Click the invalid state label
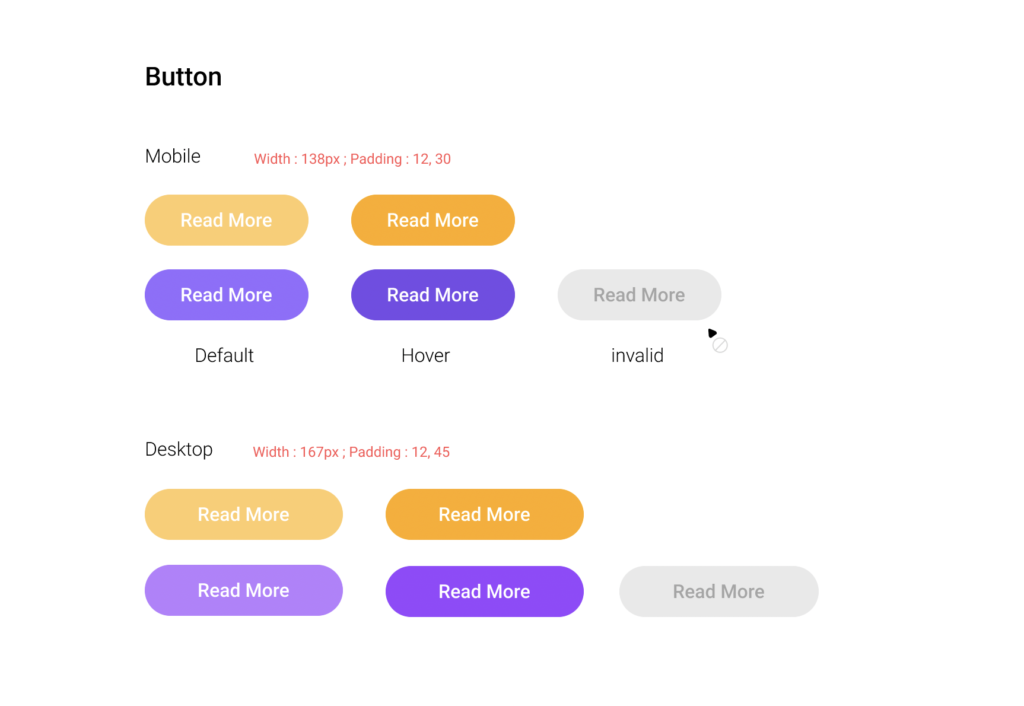Viewport: 1024px width, 706px height. 637,355
